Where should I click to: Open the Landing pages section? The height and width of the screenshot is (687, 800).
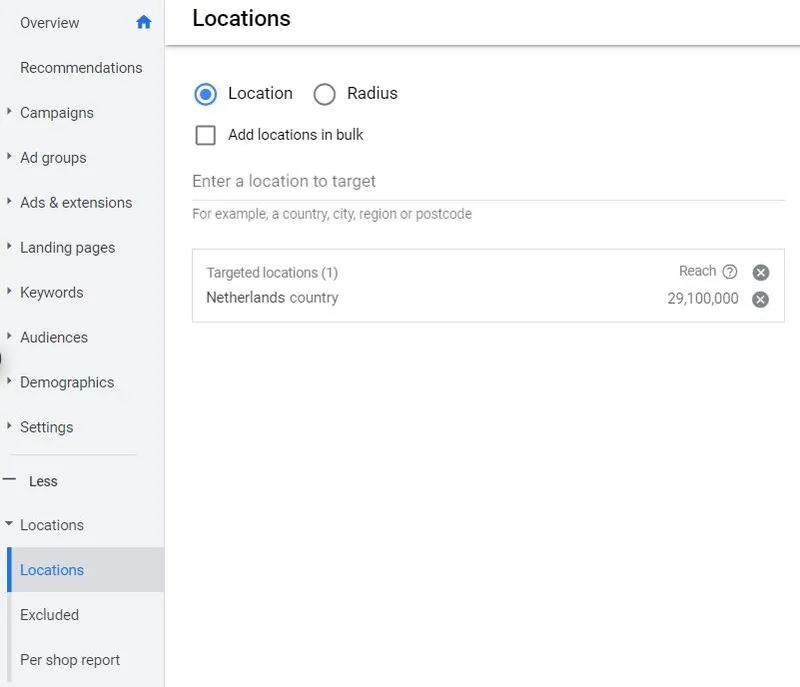(x=67, y=247)
